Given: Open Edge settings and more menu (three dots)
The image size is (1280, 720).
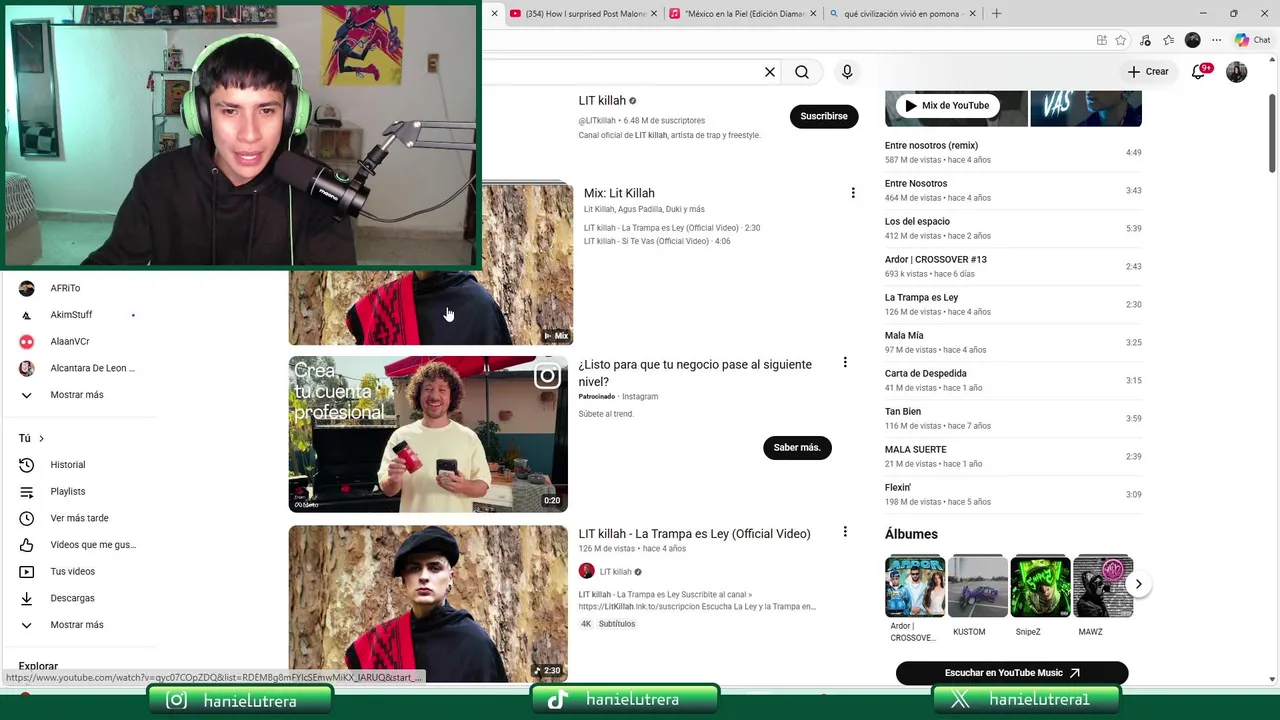Looking at the screenshot, I should [1217, 40].
